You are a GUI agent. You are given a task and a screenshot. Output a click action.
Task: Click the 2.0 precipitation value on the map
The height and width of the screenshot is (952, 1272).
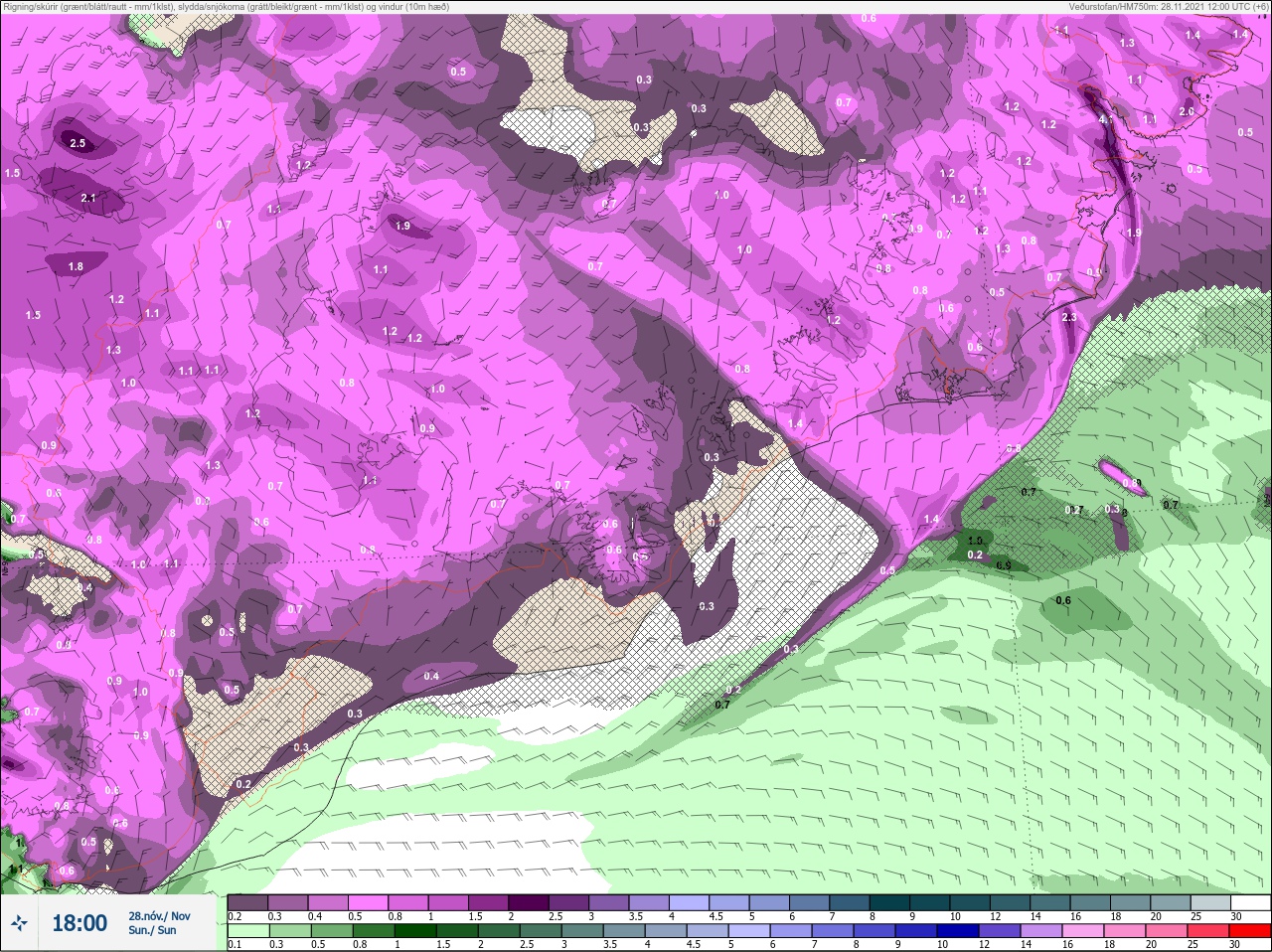pyautogui.click(x=1186, y=112)
